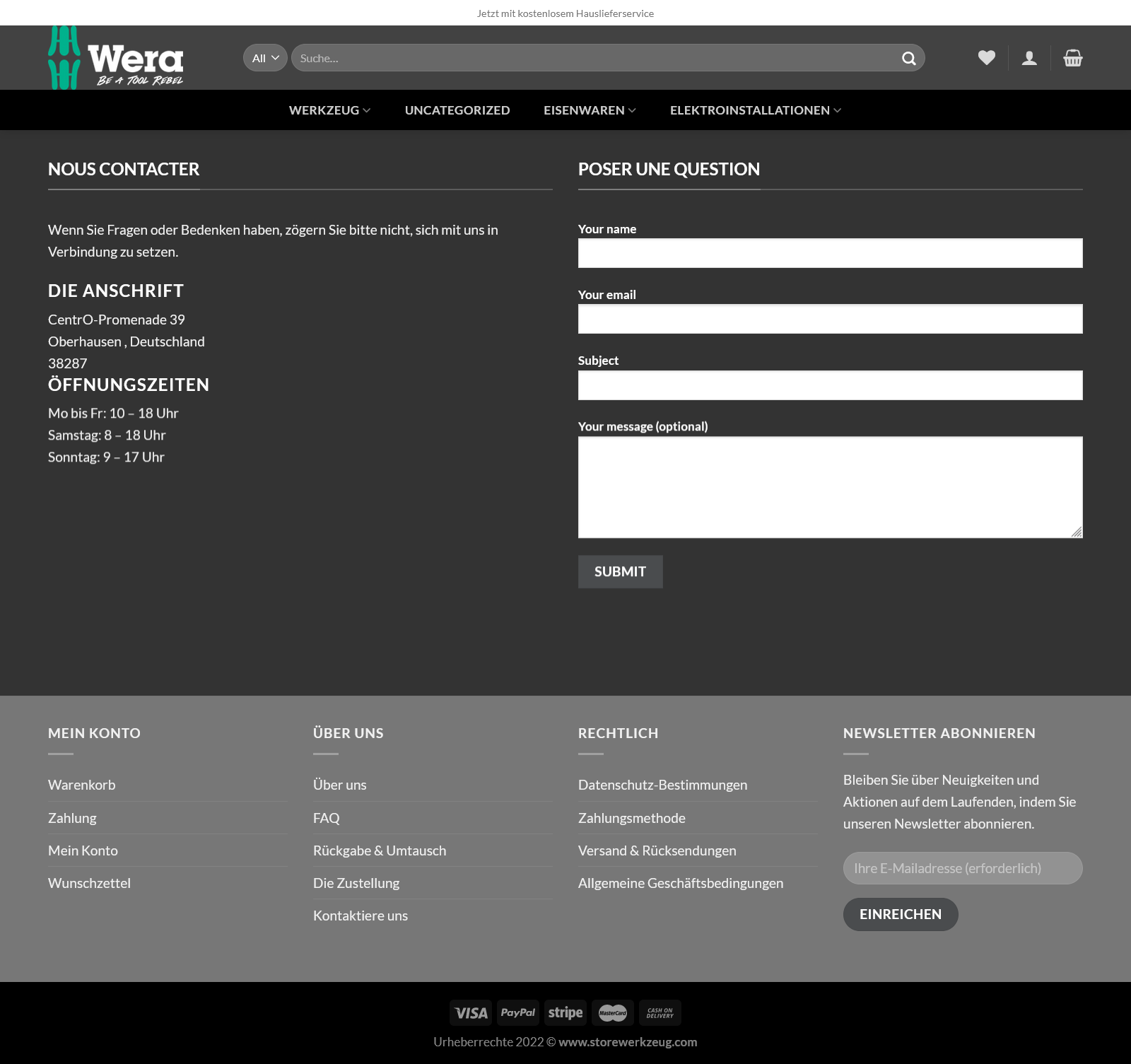Open the Über uns footer link
1131x1064 pixels.
coord(340,785)
